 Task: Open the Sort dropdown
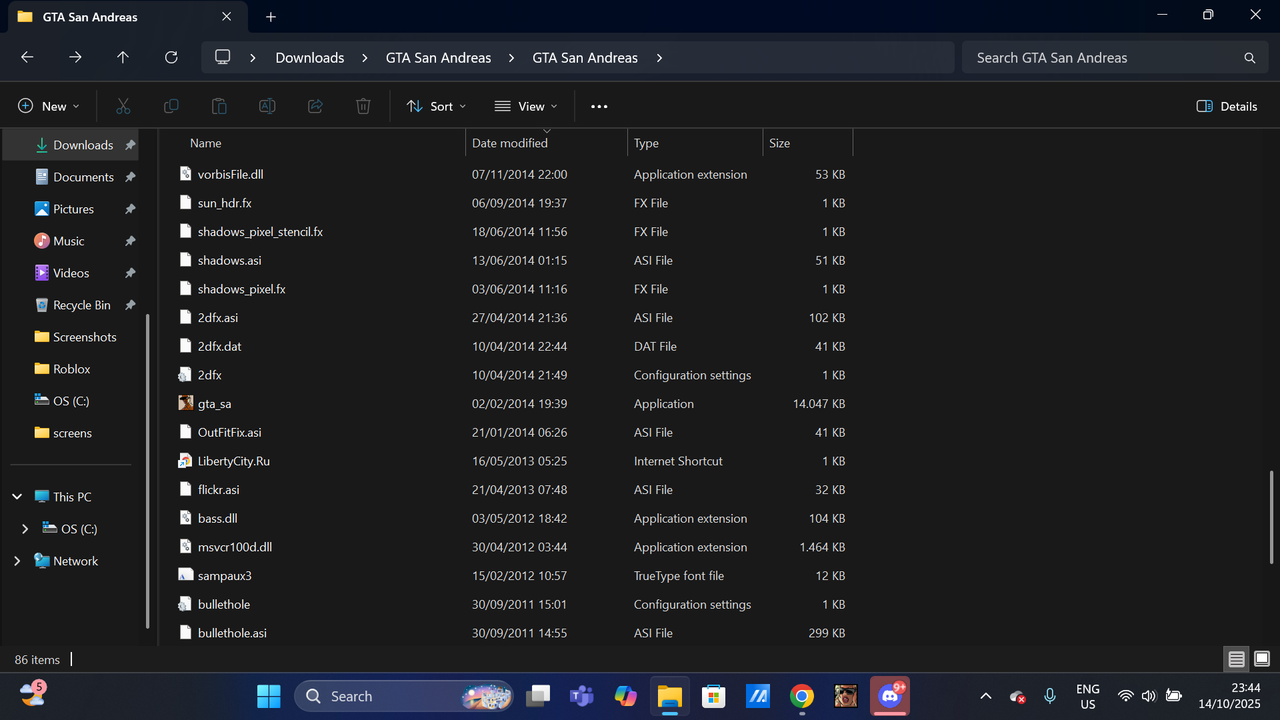click(437, 106)
